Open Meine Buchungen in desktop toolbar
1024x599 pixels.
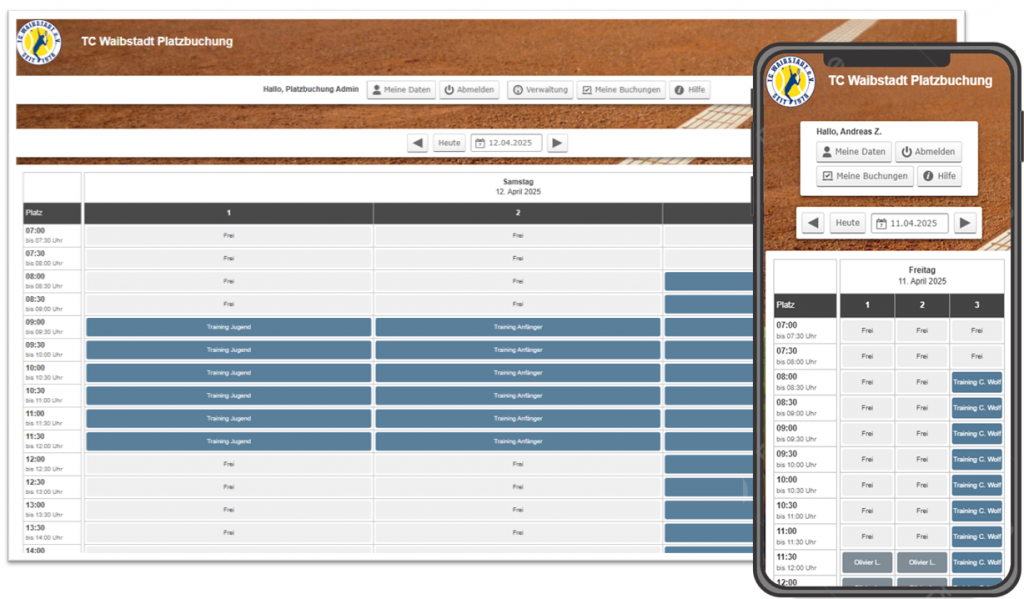pos(621,90)
